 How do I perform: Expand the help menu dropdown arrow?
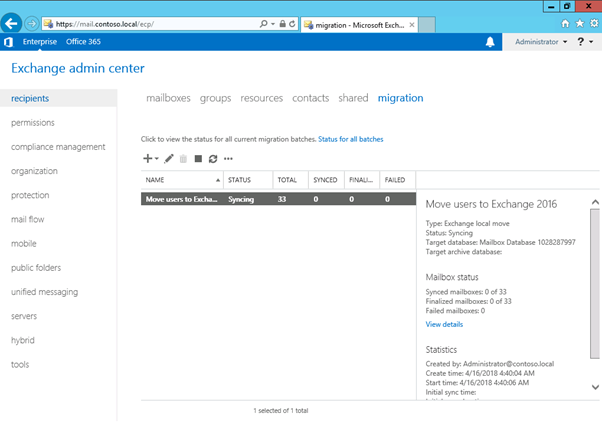point(591,41)
